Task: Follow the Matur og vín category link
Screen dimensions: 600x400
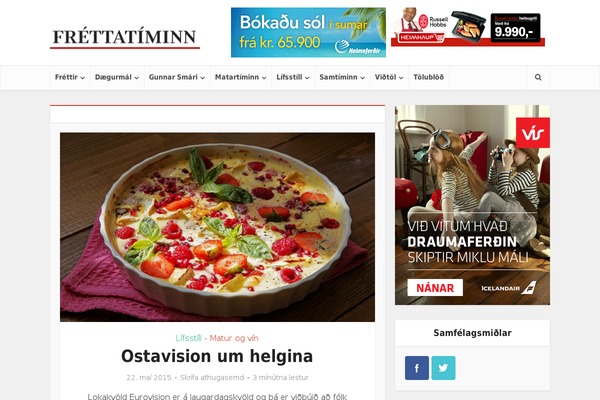Action: (234, 338)
